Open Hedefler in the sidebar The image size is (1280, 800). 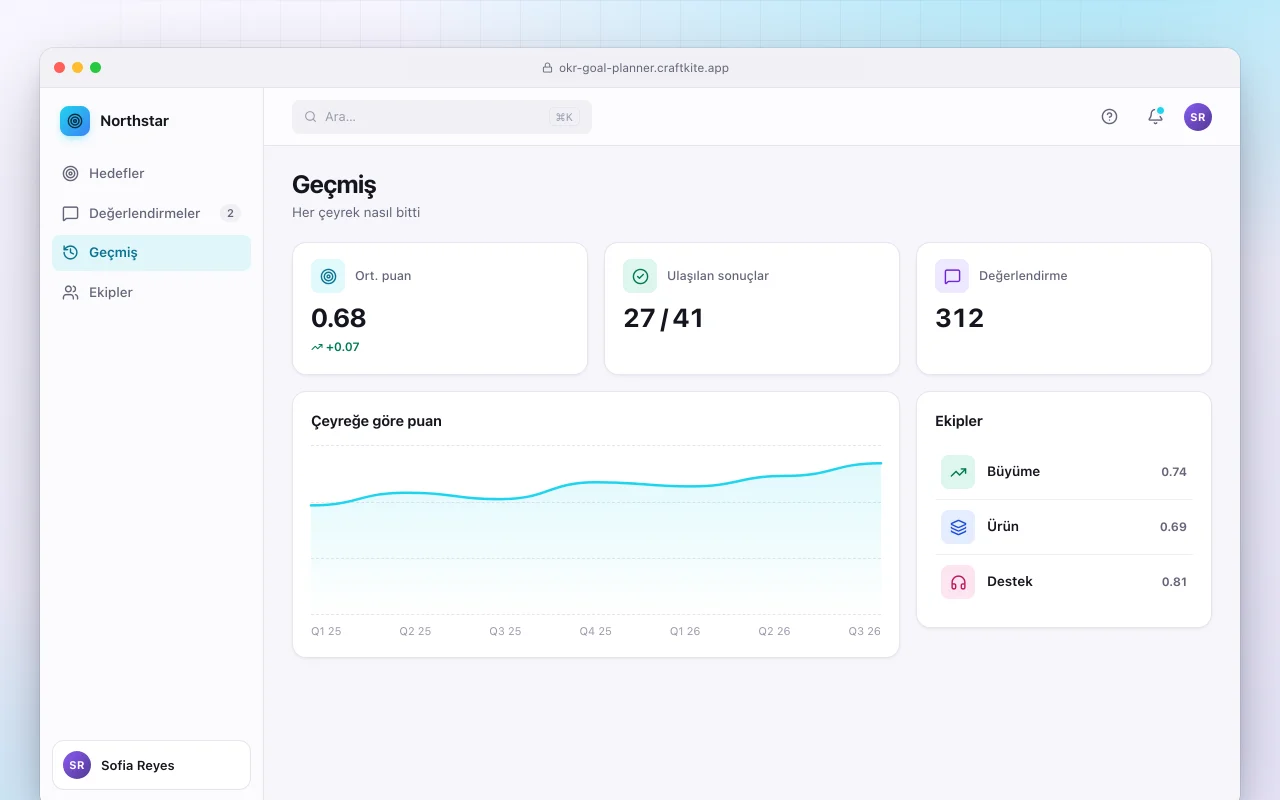pyautogui.click(x=151, y=173)
